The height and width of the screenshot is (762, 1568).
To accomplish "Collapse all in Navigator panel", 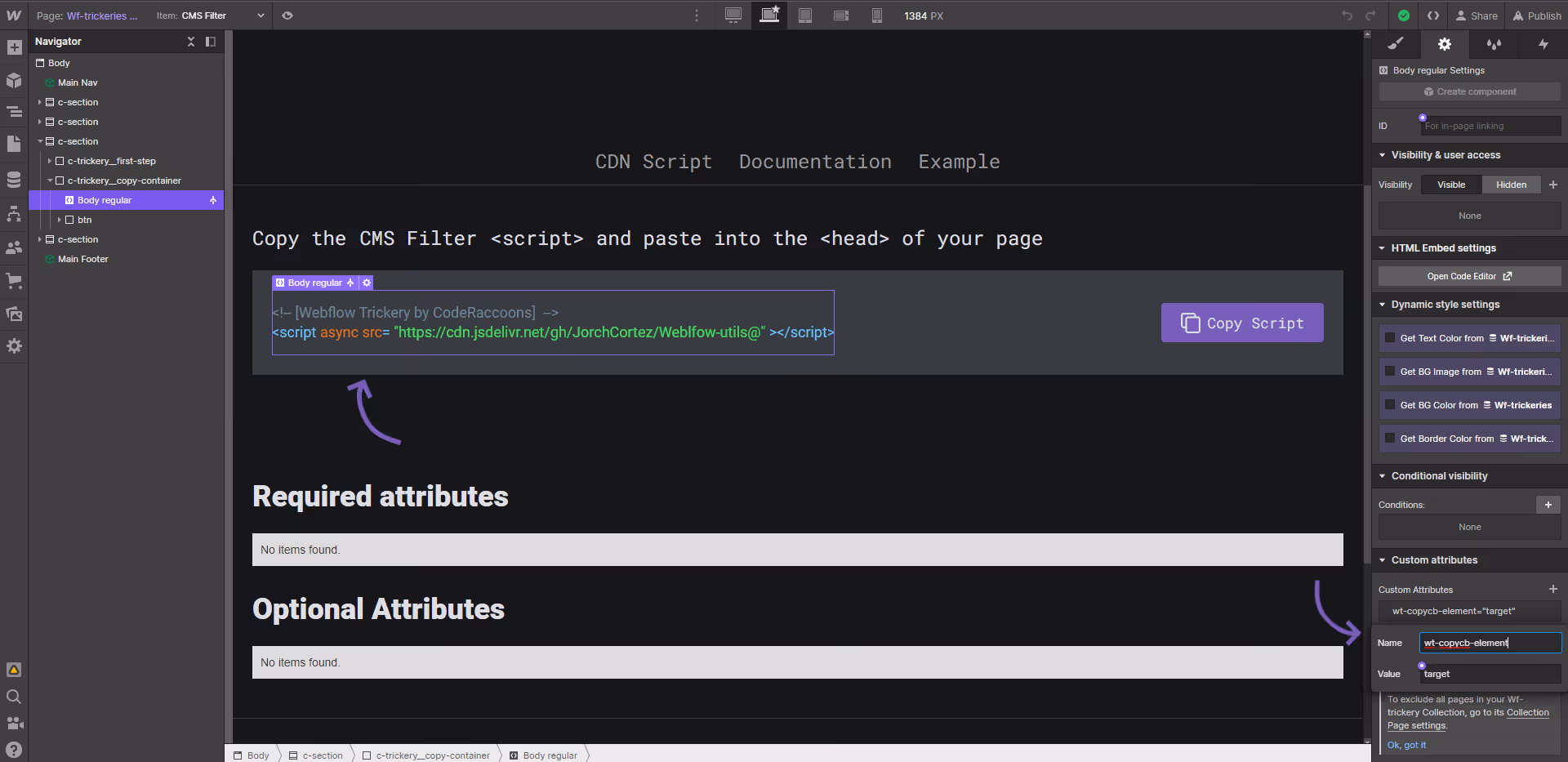I will (191, 42).
